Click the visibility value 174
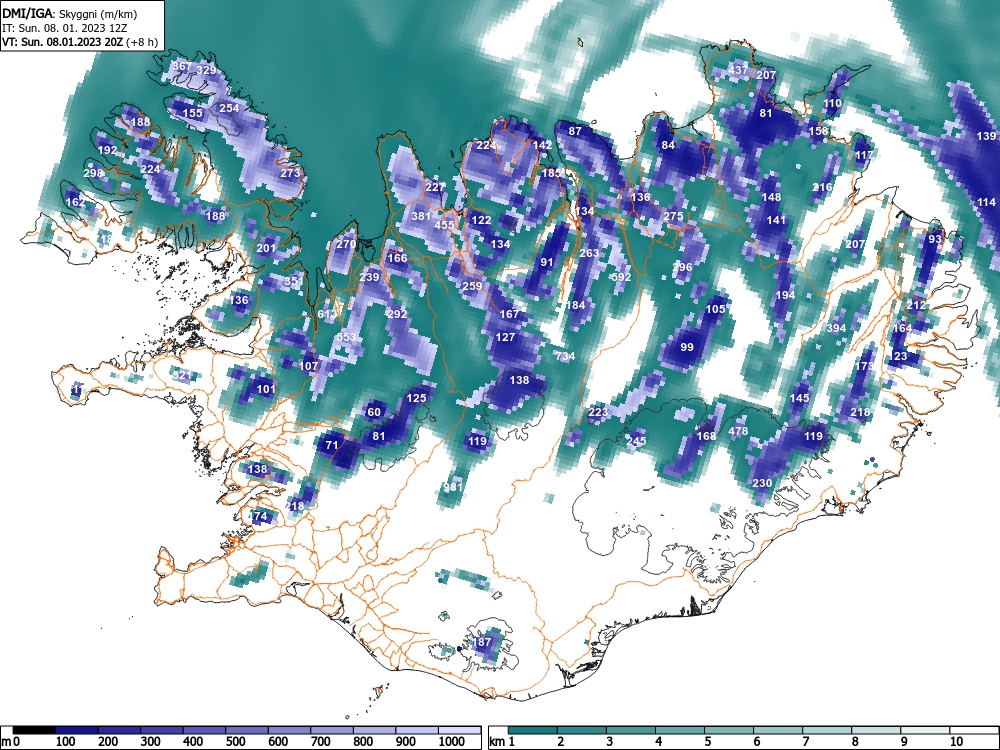 [x=258, y=516]
